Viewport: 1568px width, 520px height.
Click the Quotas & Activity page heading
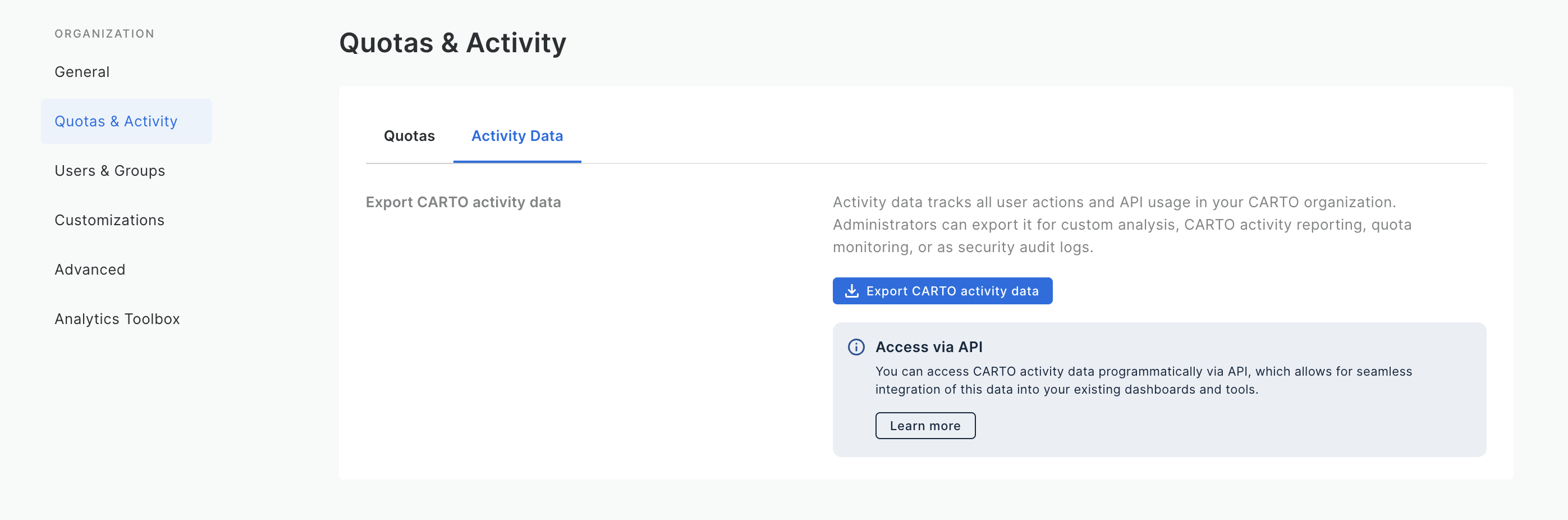(x=452, y=43)
